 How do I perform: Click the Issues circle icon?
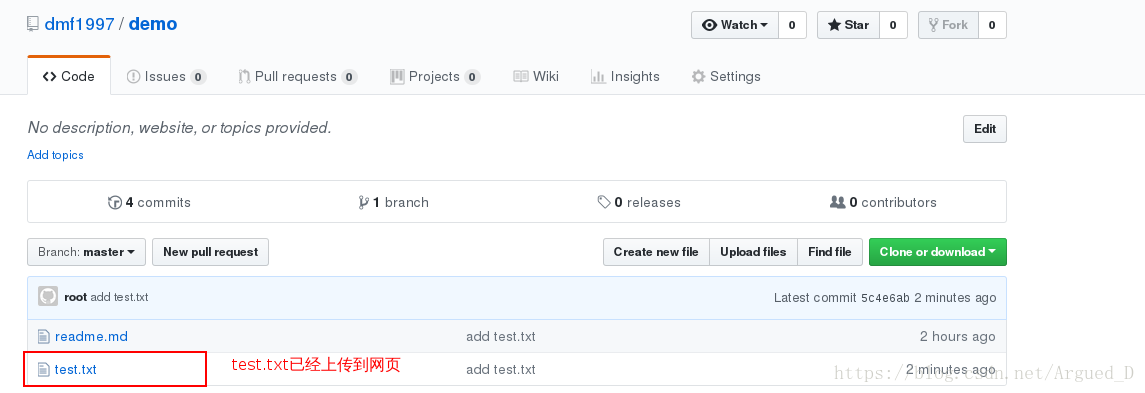[x=133, y=77]
